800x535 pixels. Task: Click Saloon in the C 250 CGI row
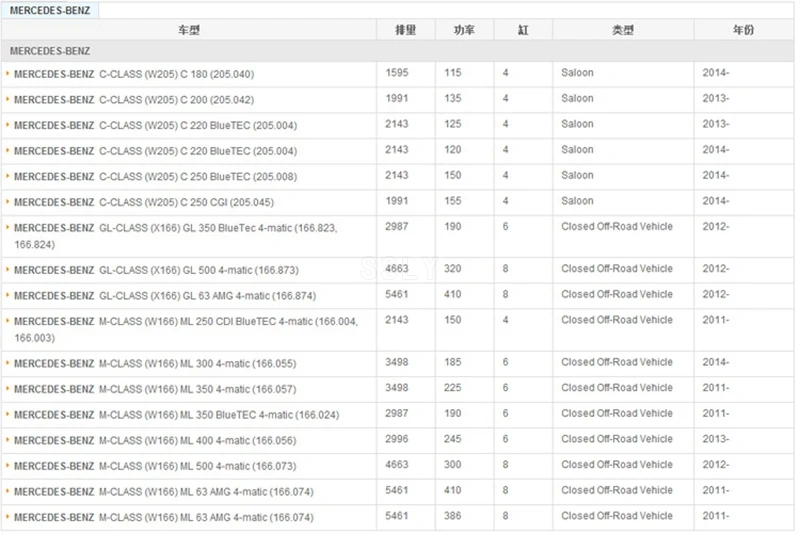tap(578, 201)
